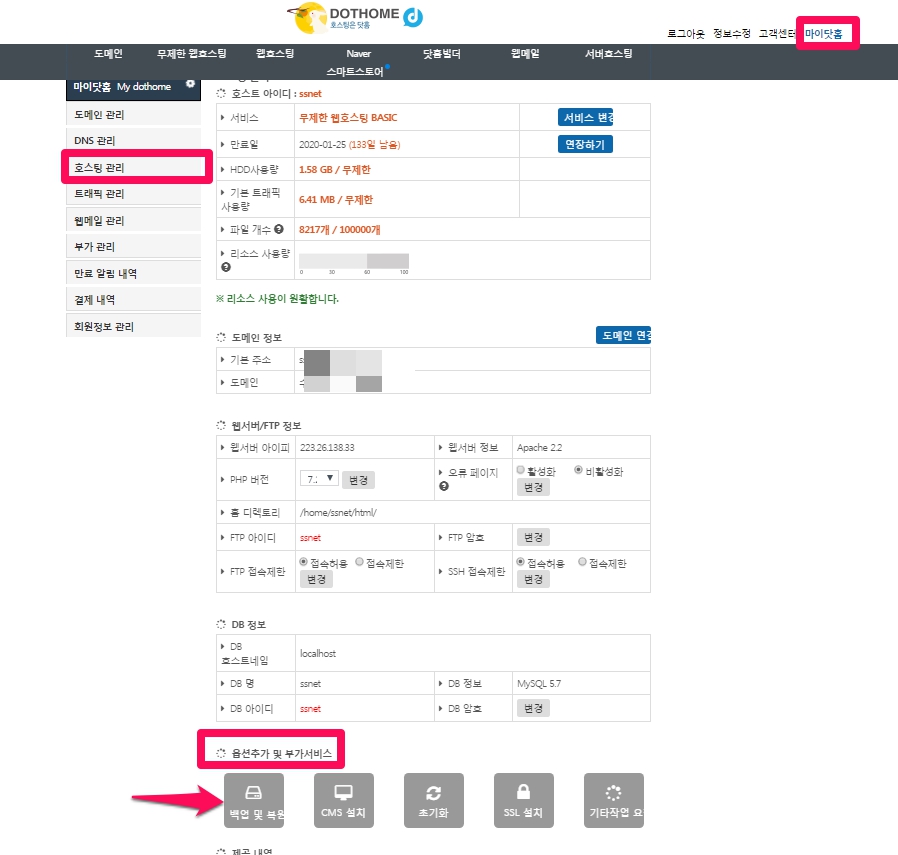
Task: Click the 연장하기 button
Action: point(585,144)
